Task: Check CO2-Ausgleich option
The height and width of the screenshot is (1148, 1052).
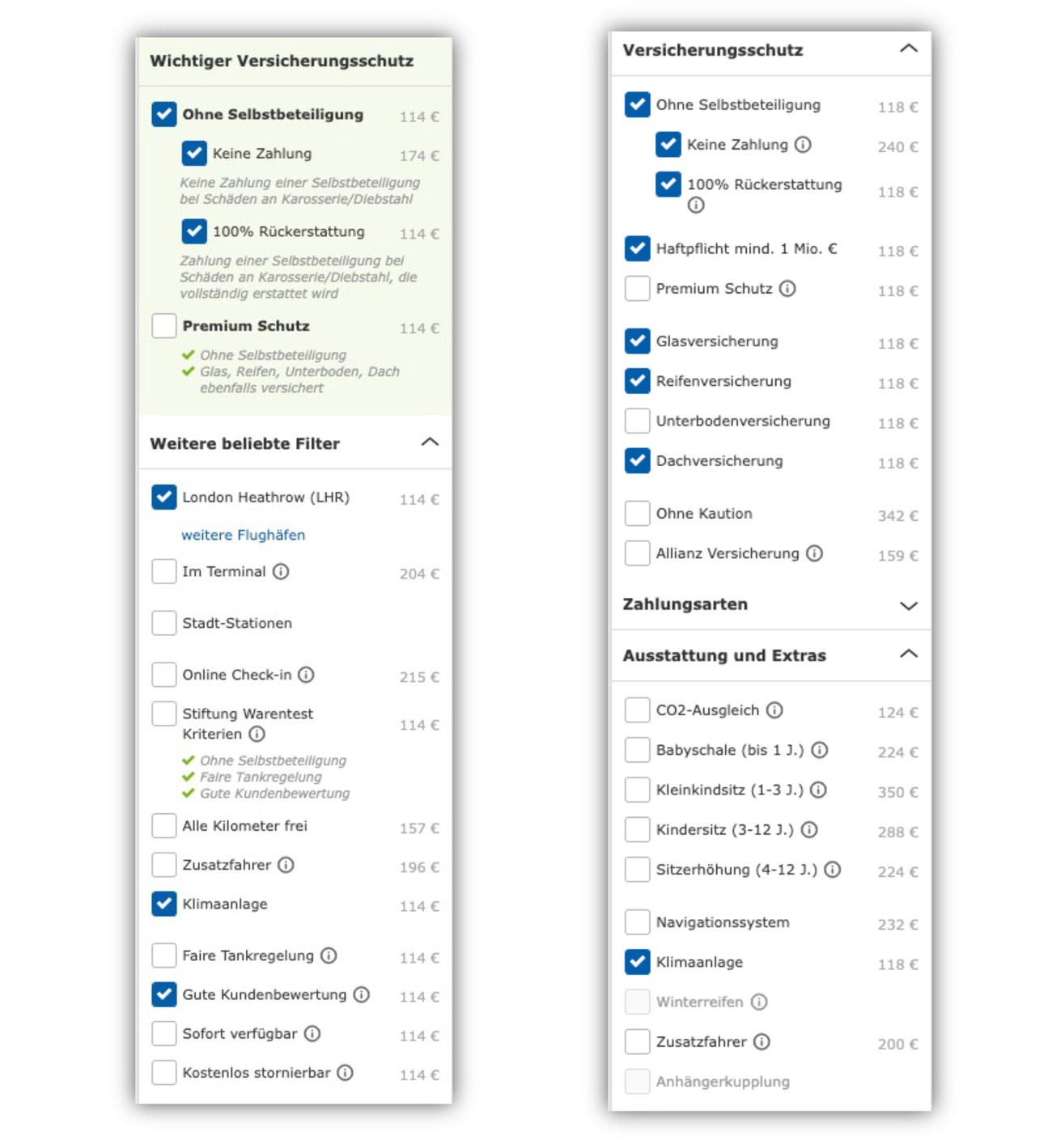Action: pos(638,710)
